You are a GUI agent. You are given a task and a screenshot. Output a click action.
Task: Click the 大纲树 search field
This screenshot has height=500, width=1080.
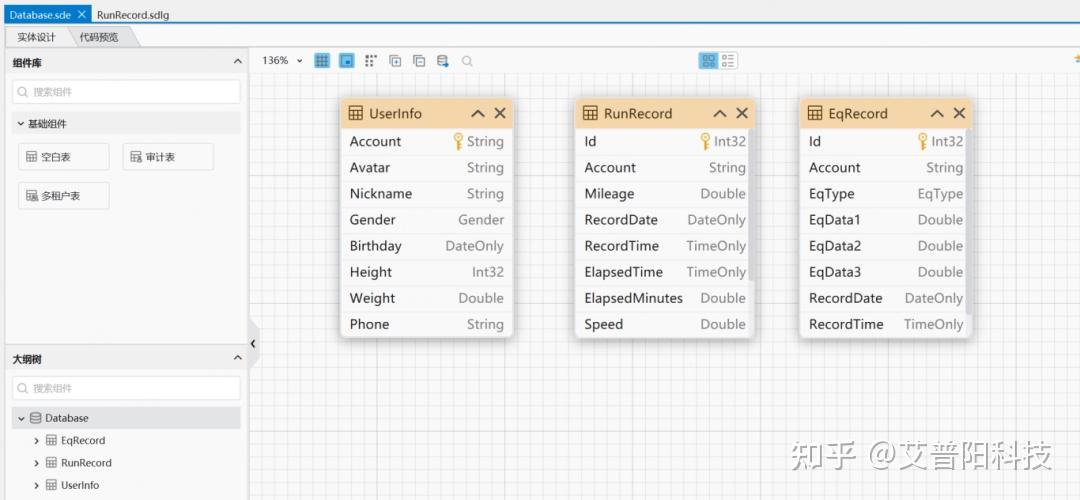click(126, 388)
